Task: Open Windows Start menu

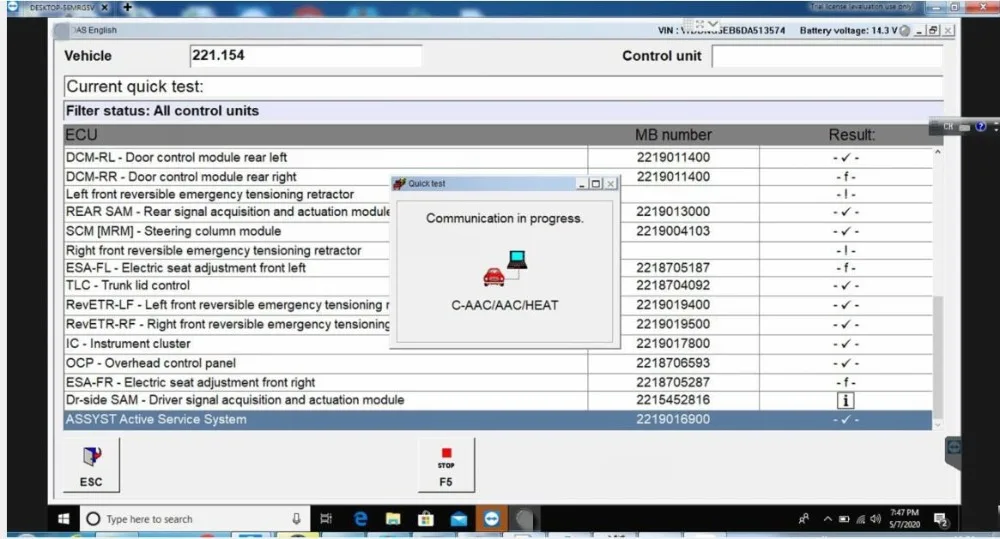Action: 63,519
